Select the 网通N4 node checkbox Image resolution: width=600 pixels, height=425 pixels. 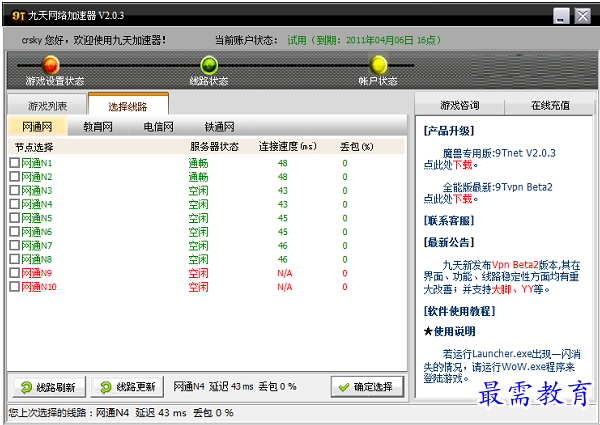[15, 204]
